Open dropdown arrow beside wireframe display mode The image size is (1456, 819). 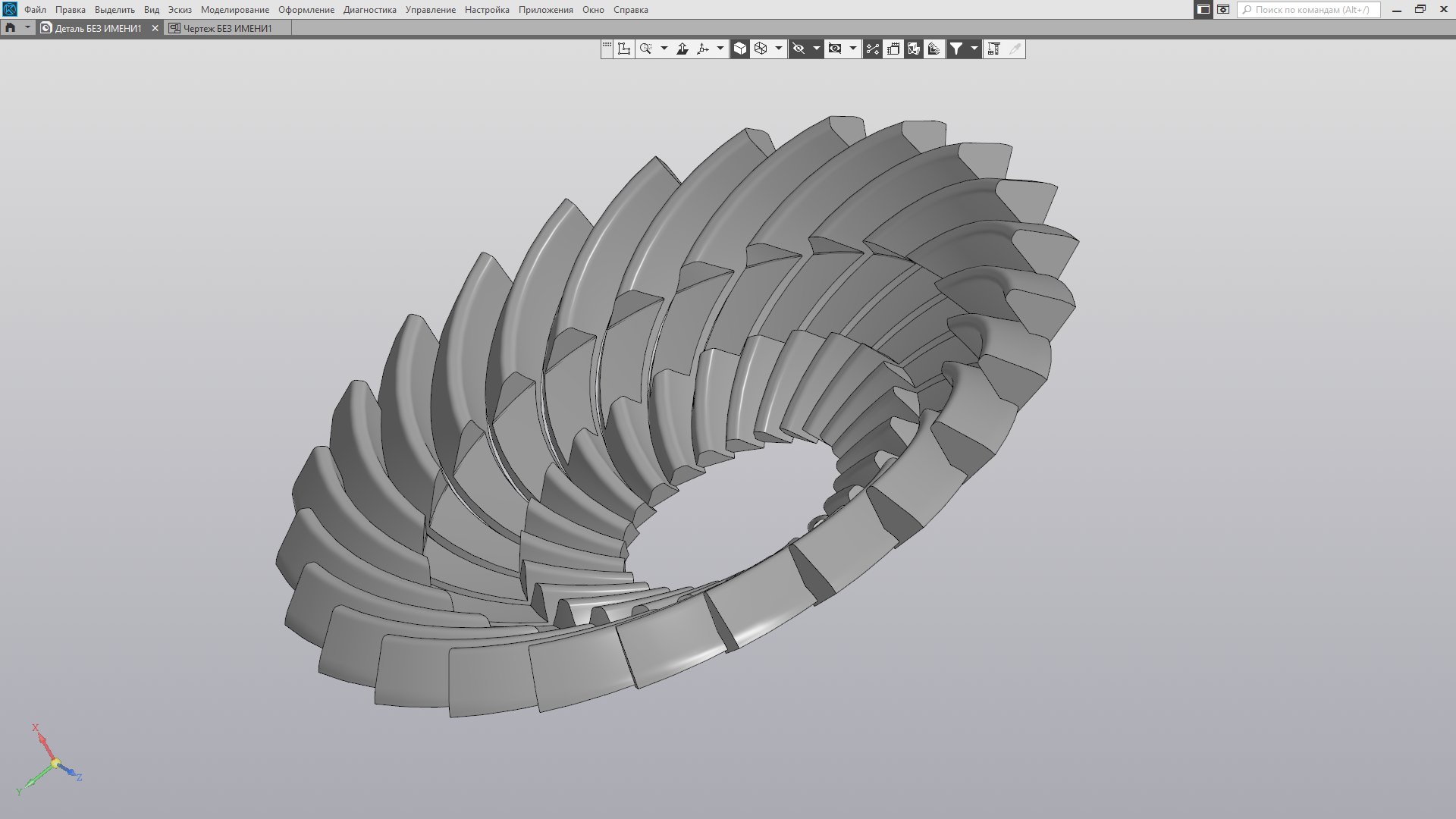click(x=779, y=49)
